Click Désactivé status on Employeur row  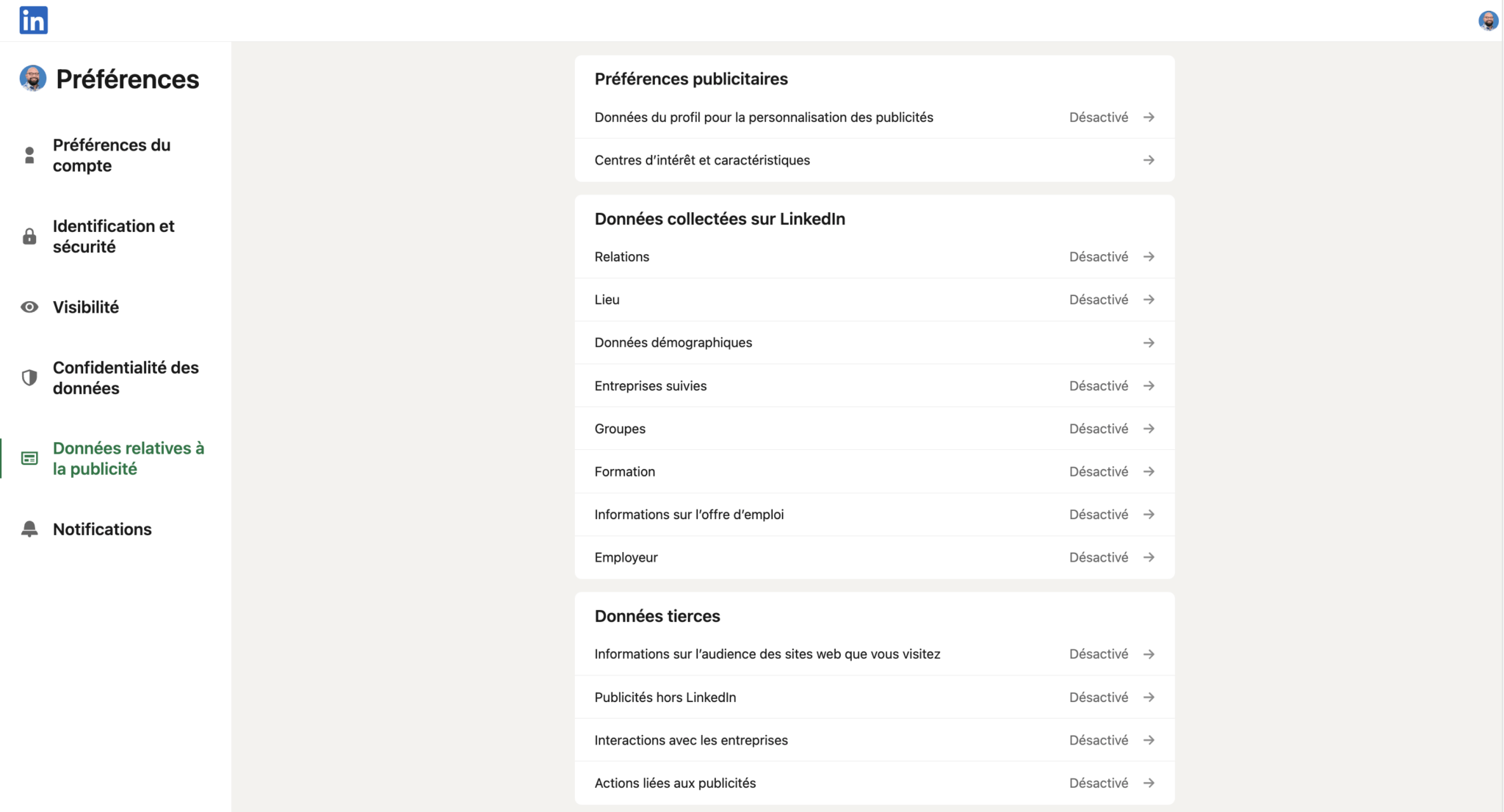click(1099, 557)
